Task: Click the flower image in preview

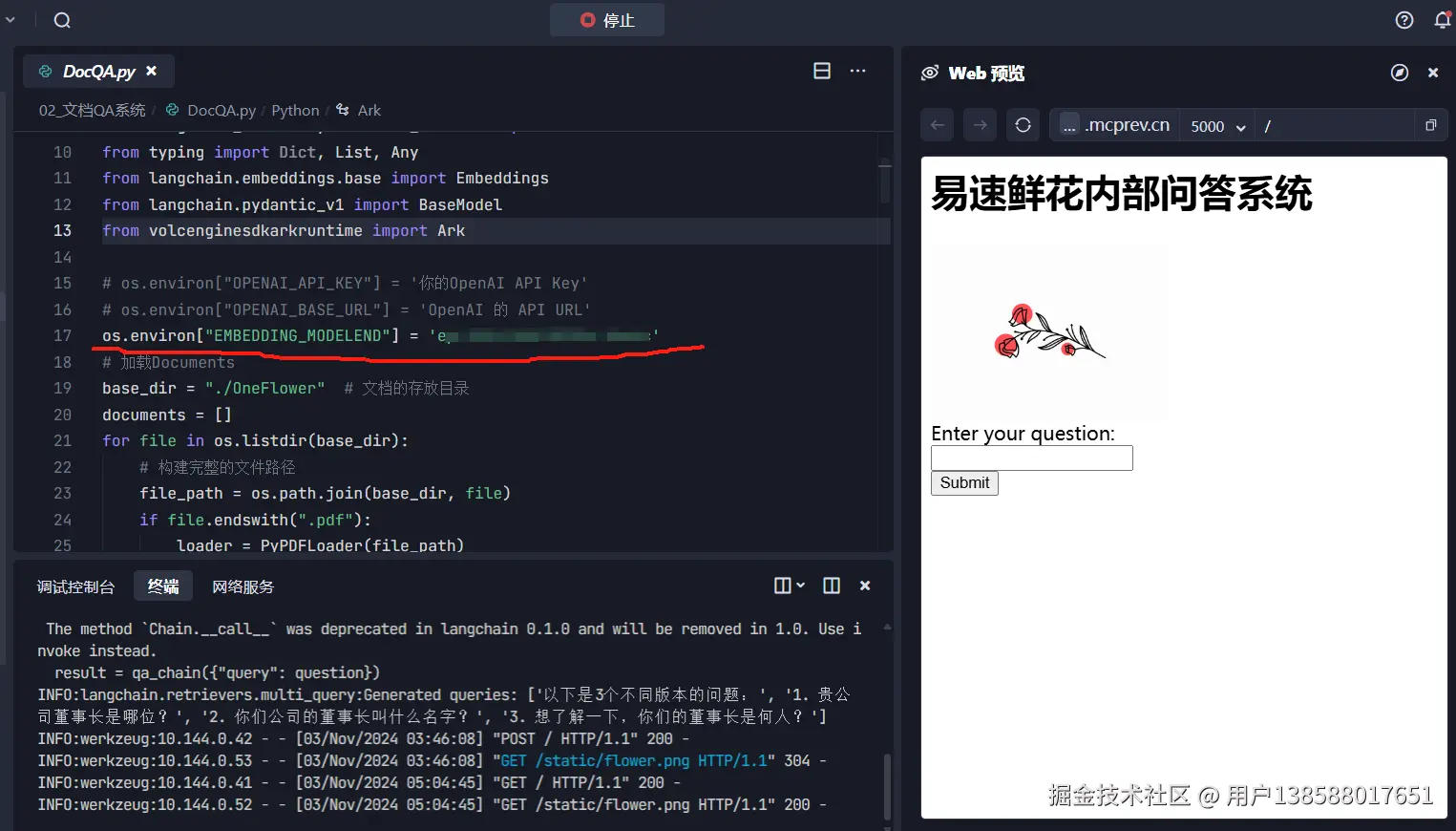Action: pos(1049,331)
